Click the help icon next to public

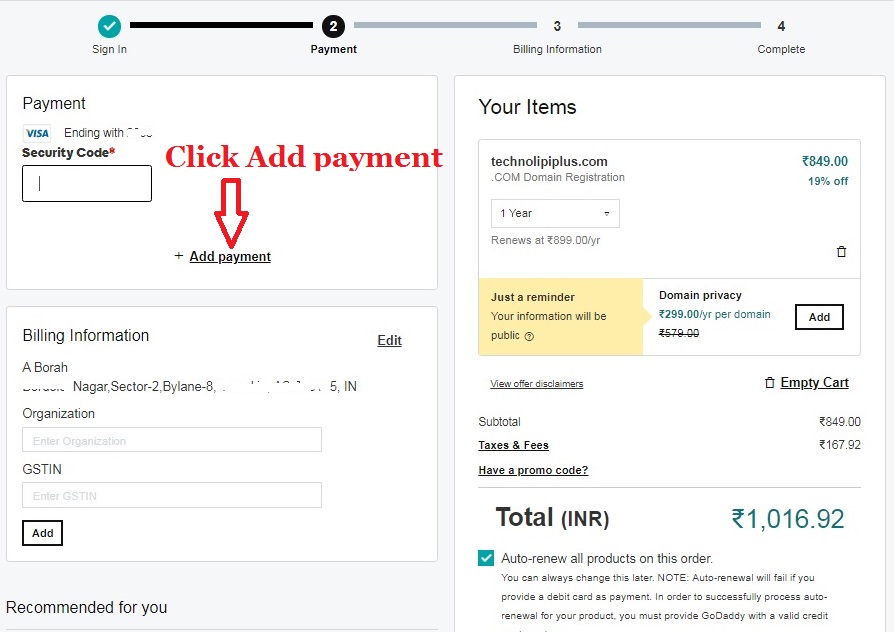pyautogui.click(x=529, y=337)
